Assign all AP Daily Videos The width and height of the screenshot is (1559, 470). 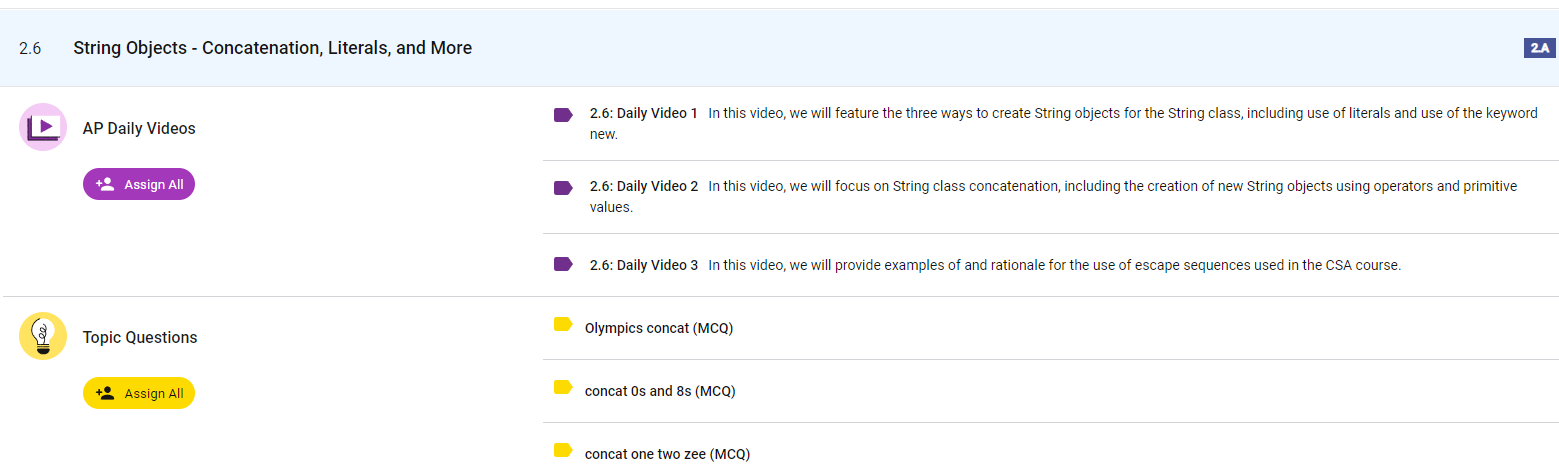[x=139, y=184]
